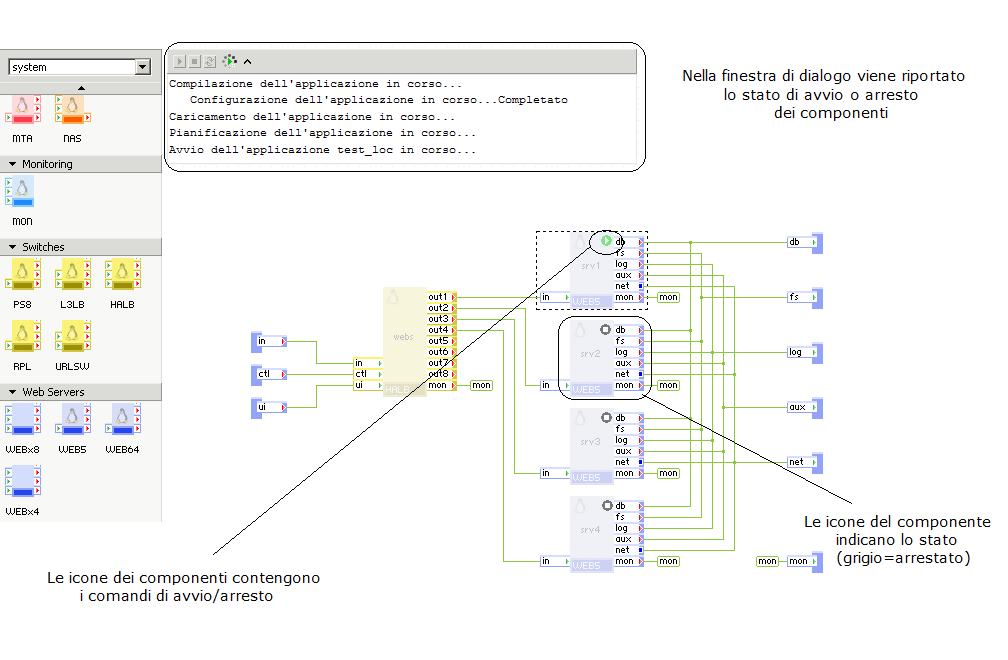Select the URLSW switch icon

(73, 336)
